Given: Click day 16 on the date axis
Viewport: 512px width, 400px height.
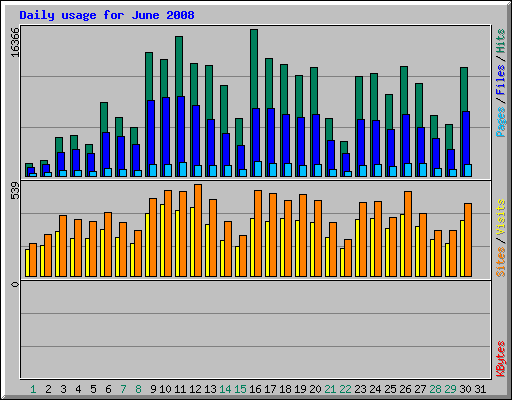Looking at the screenshot, I should [x=255, y=389].
